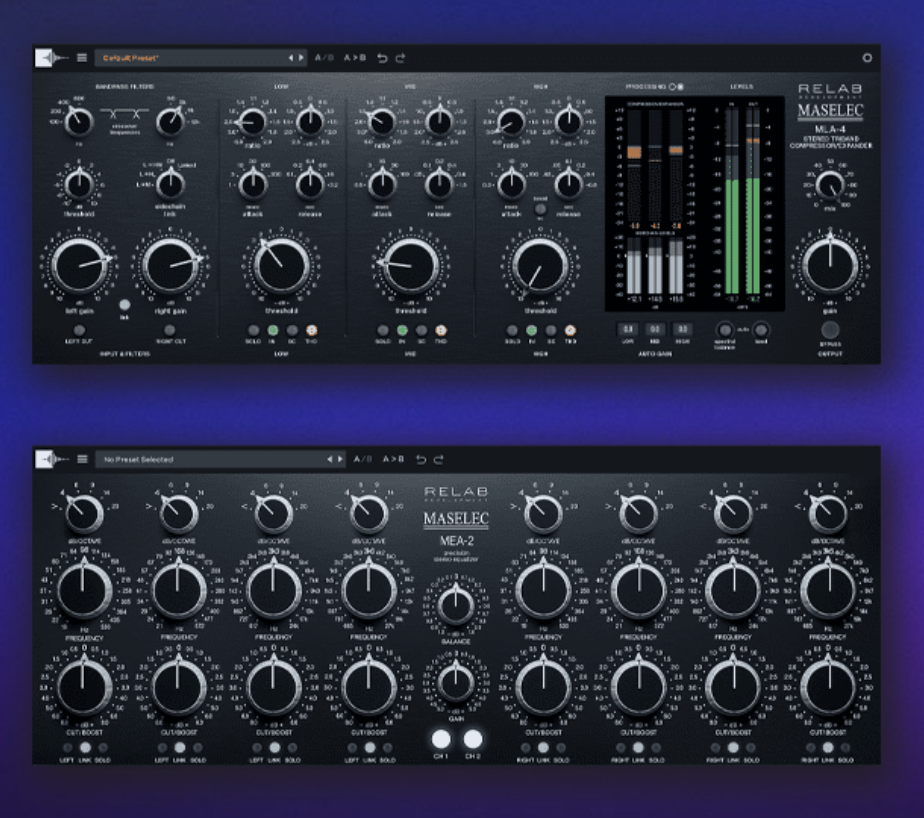
Task: Enable the auto gain level button
Action: (x=761, y=329)
